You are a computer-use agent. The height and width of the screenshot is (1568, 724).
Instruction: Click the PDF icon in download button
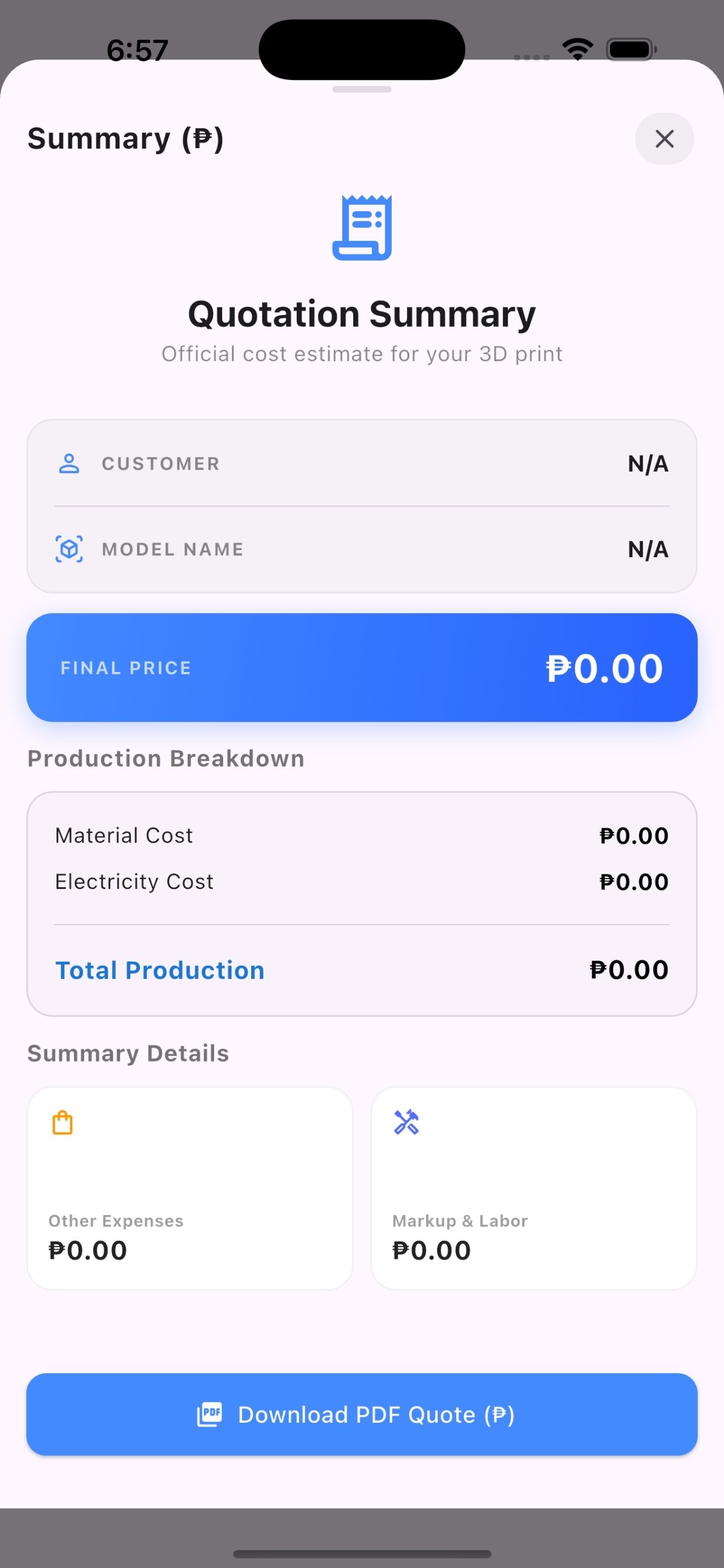tap(209, 1415)
